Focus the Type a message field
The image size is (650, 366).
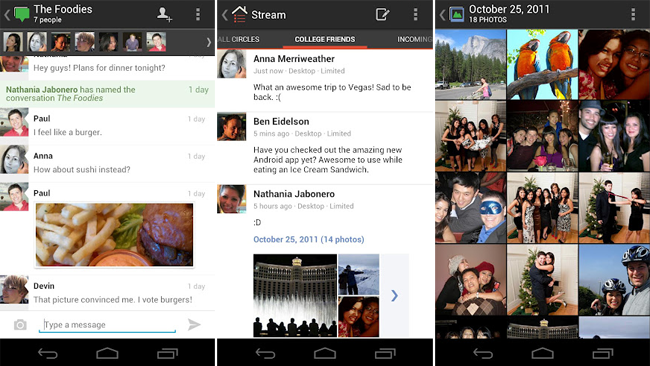coord(107,325)
